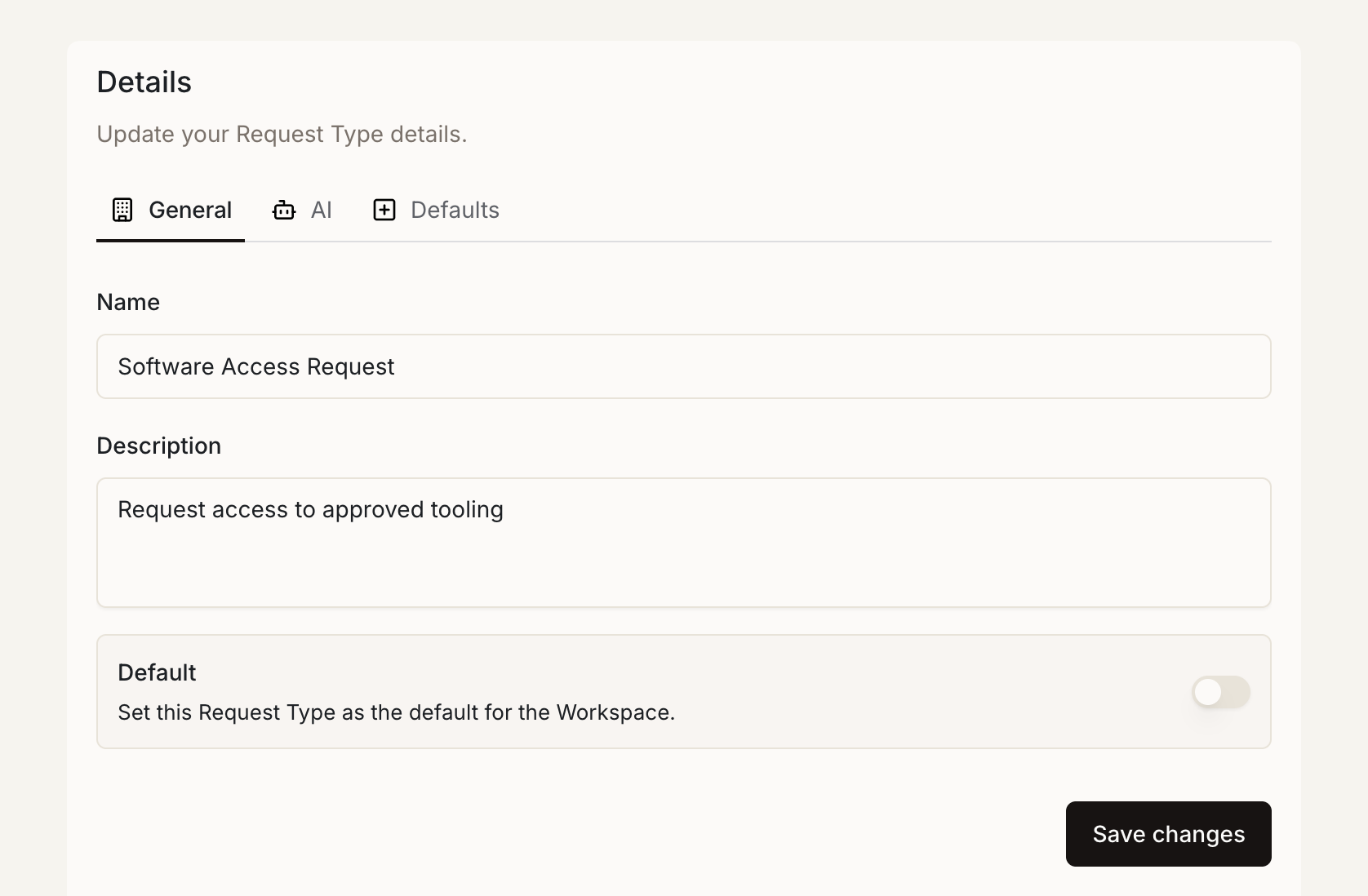Click empty space below the description text

682,571
